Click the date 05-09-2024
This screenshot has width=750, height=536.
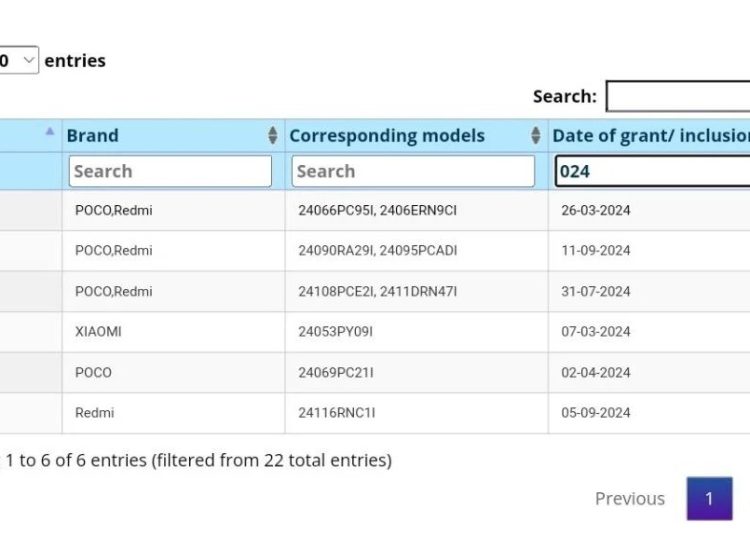596,413
